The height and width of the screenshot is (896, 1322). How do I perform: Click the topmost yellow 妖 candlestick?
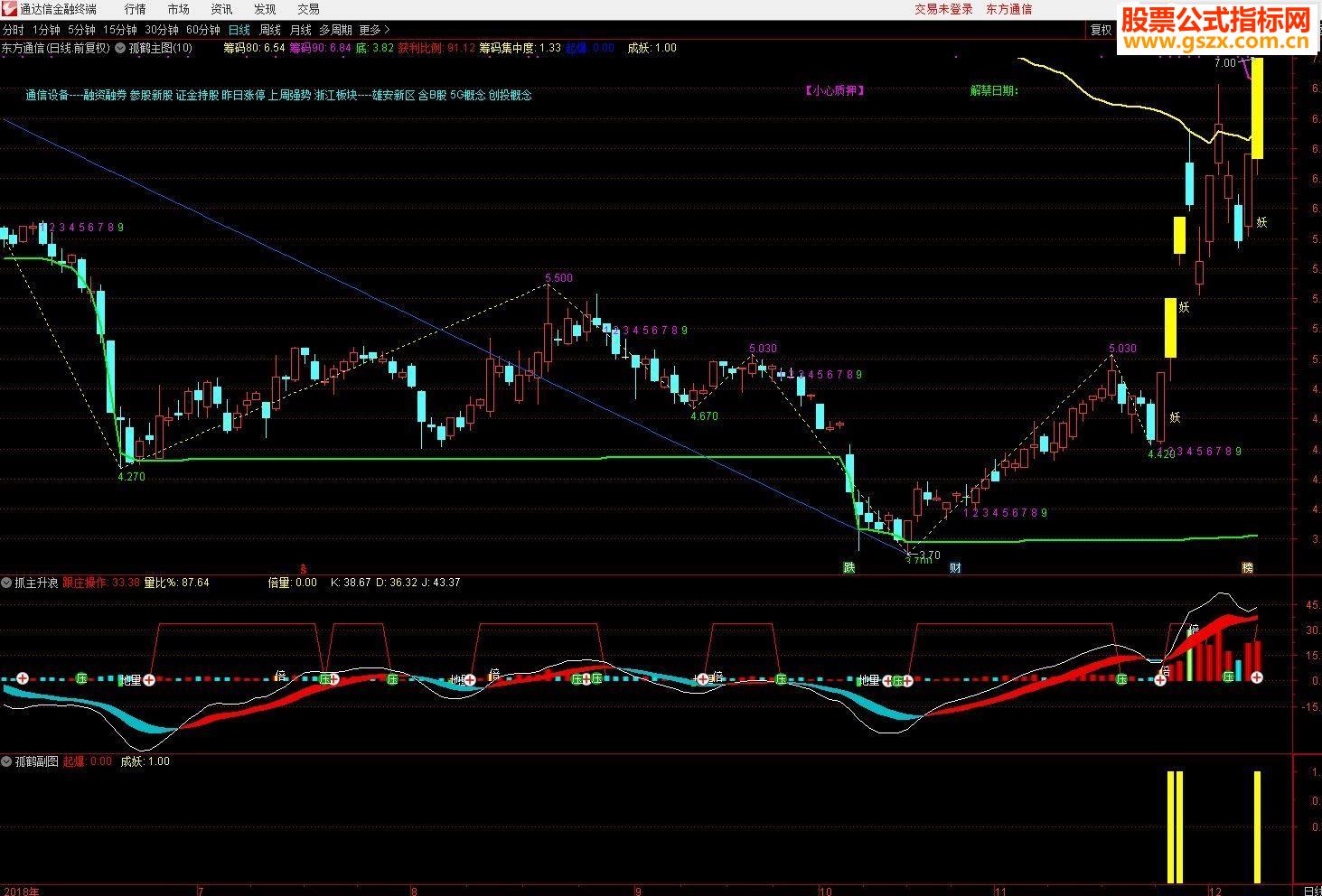pos(1257,108)
